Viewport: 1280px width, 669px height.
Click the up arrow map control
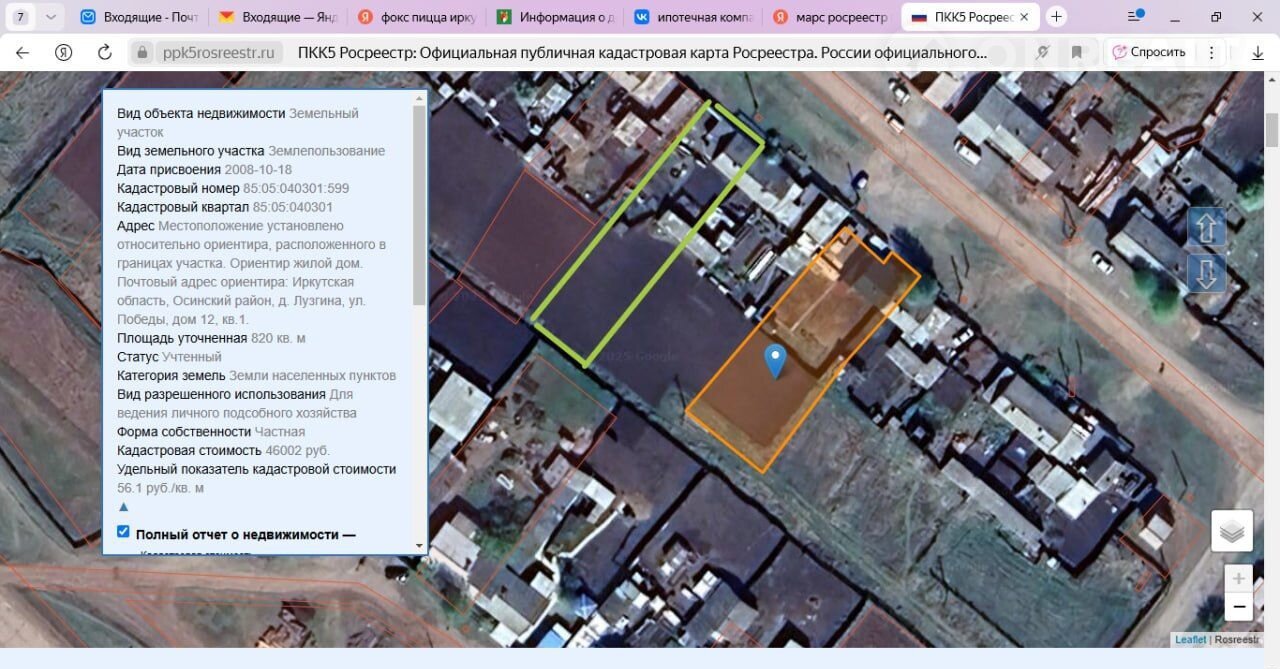(1206, 228)
